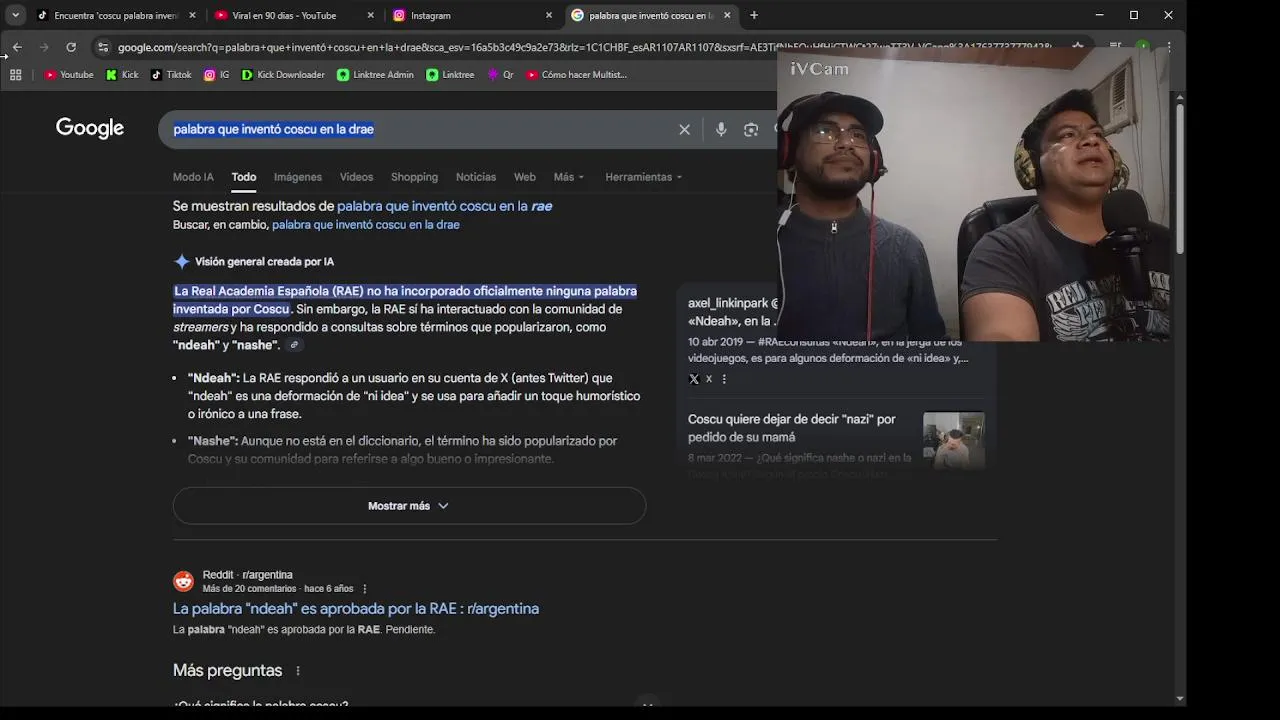Viewport: 1280px width, 720px height.
Task: Open the Linktree Admin bookmark
Action: tap(375, 75)
